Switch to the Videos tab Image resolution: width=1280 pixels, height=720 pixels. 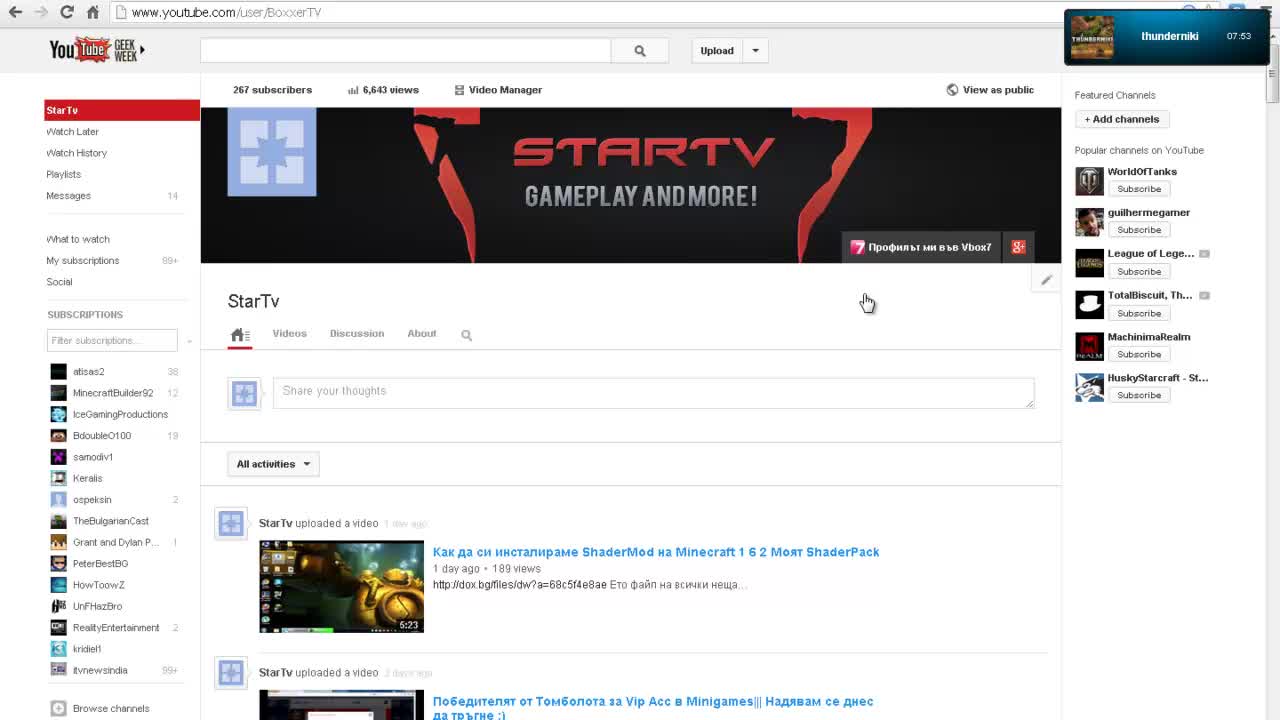pyautogui.click(x=289, y=333)
